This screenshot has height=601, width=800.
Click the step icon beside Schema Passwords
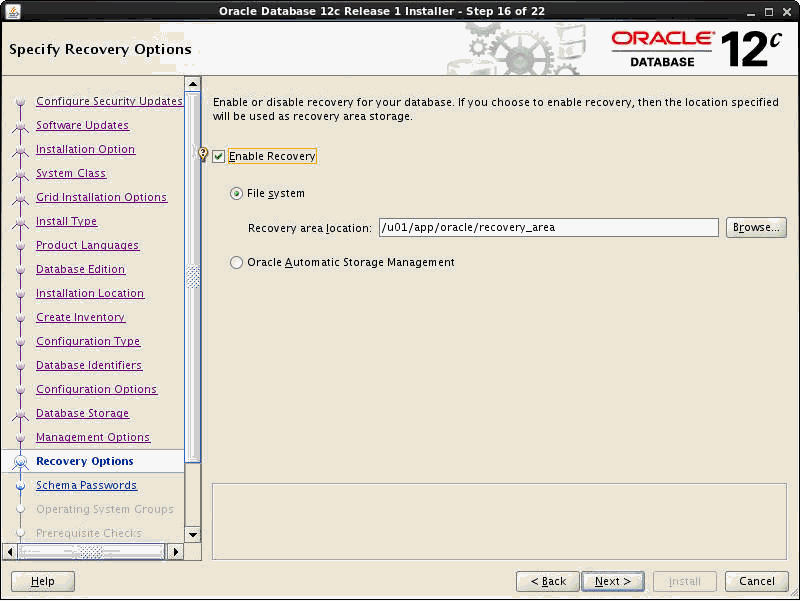[x=20, y=485]
